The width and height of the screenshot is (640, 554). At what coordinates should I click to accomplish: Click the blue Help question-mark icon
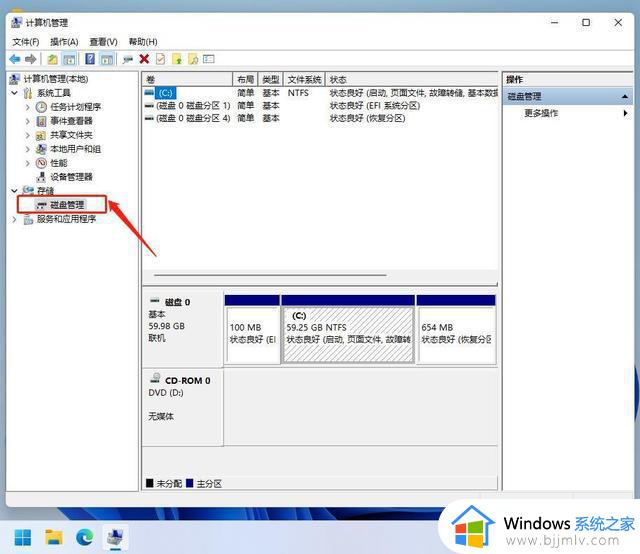coord(90,59)
